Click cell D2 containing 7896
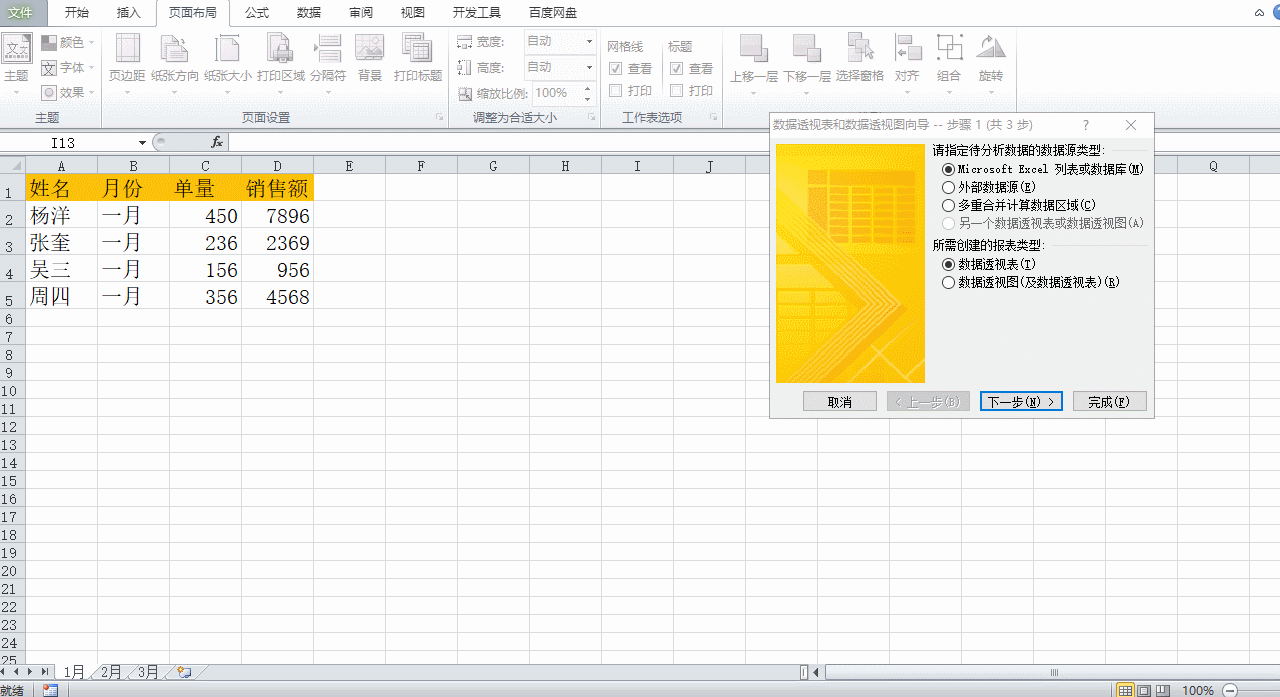The width and height of the screenshot is (1280, 697). coord(277,216)
